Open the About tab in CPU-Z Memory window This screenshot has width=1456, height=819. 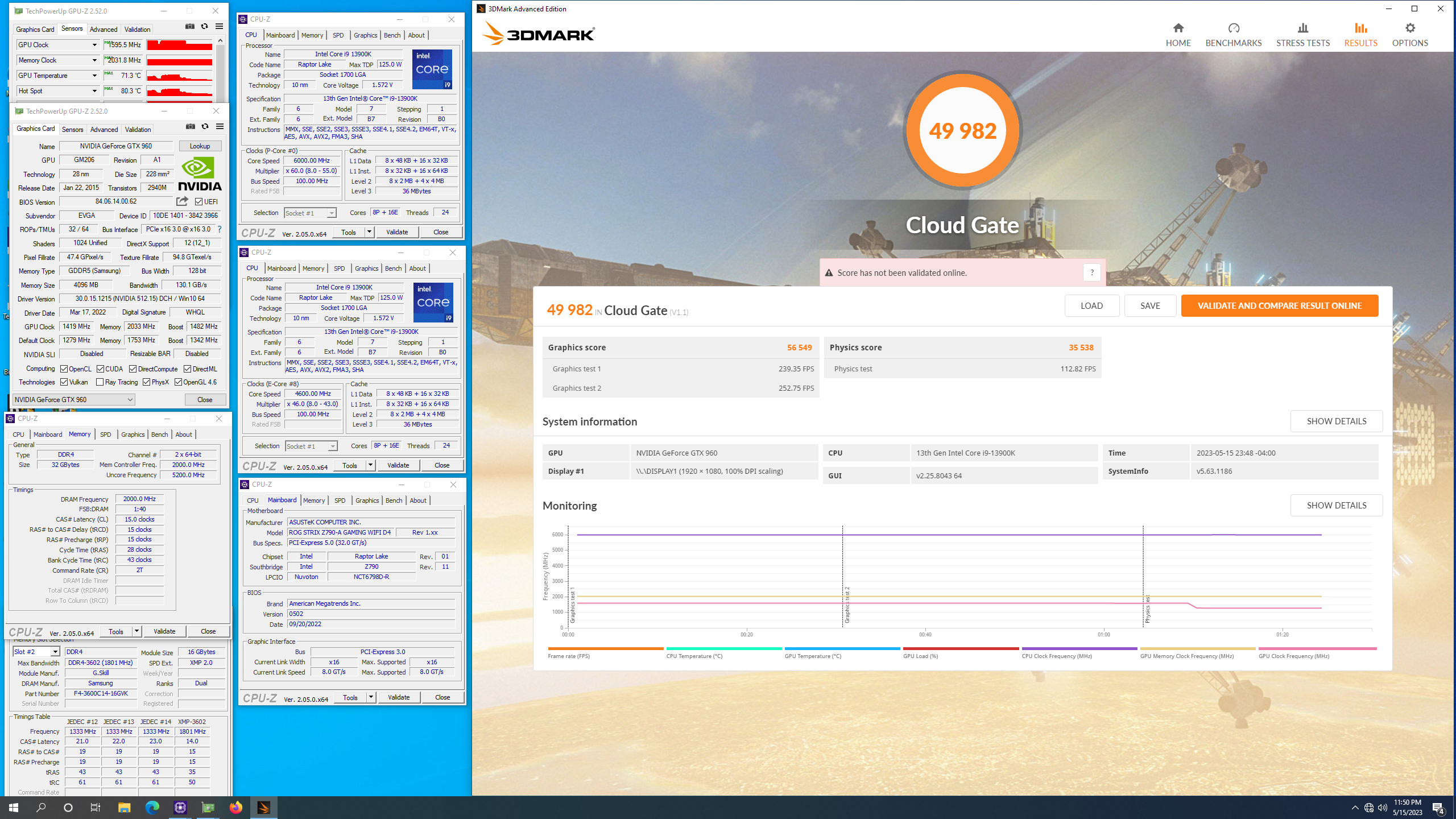tap(183, 435)
